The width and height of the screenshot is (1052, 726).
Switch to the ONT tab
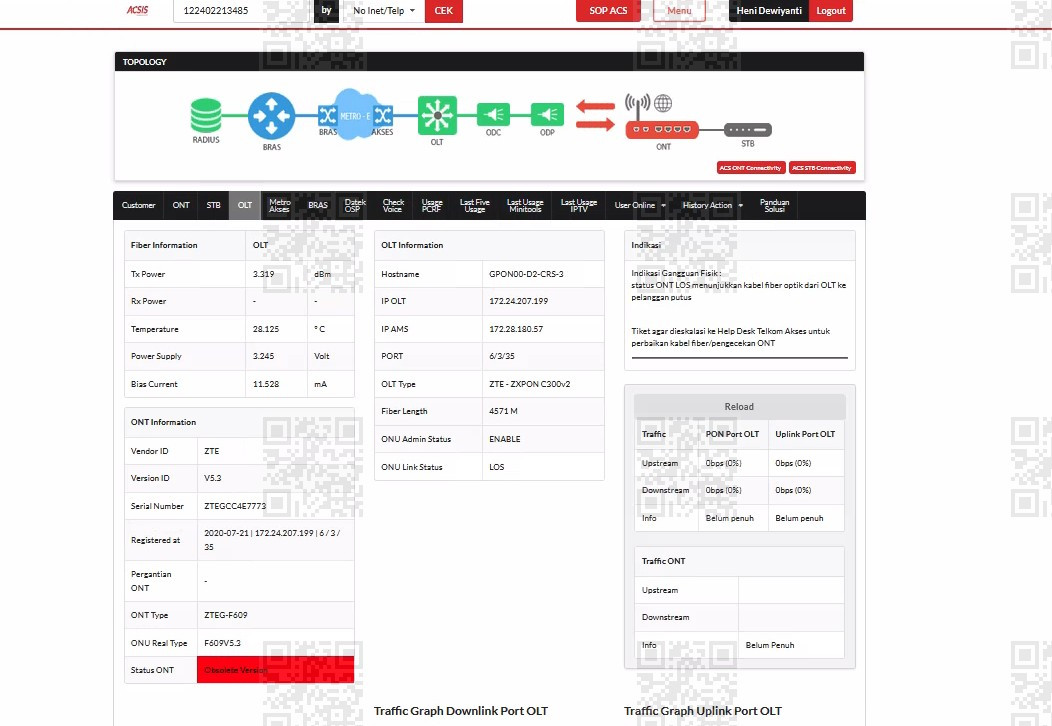click(x=181, y=205)
